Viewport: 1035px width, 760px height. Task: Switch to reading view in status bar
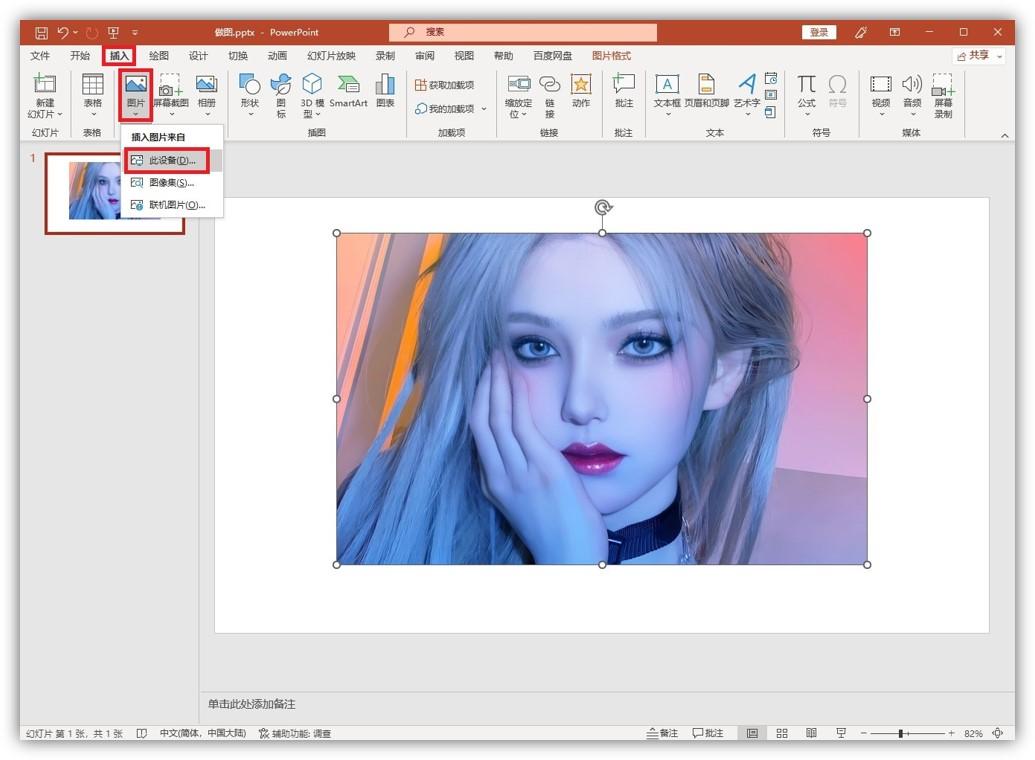(812, 733)
